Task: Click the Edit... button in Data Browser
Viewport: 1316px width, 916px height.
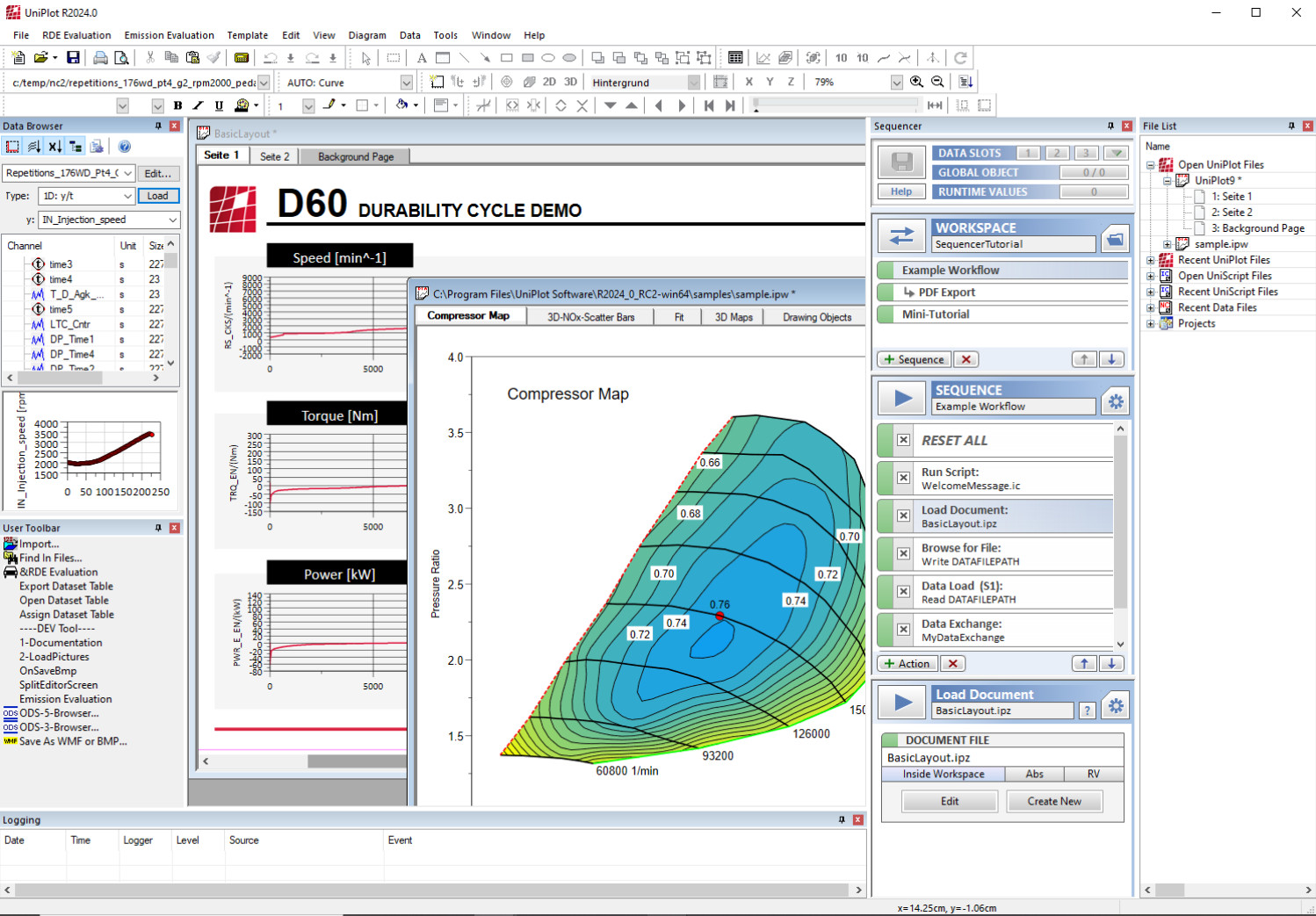Action: pos(158,173)
